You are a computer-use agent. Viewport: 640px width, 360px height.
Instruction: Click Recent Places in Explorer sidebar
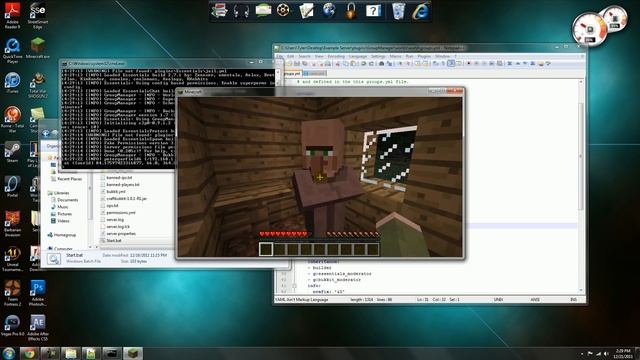coord(69,179)
